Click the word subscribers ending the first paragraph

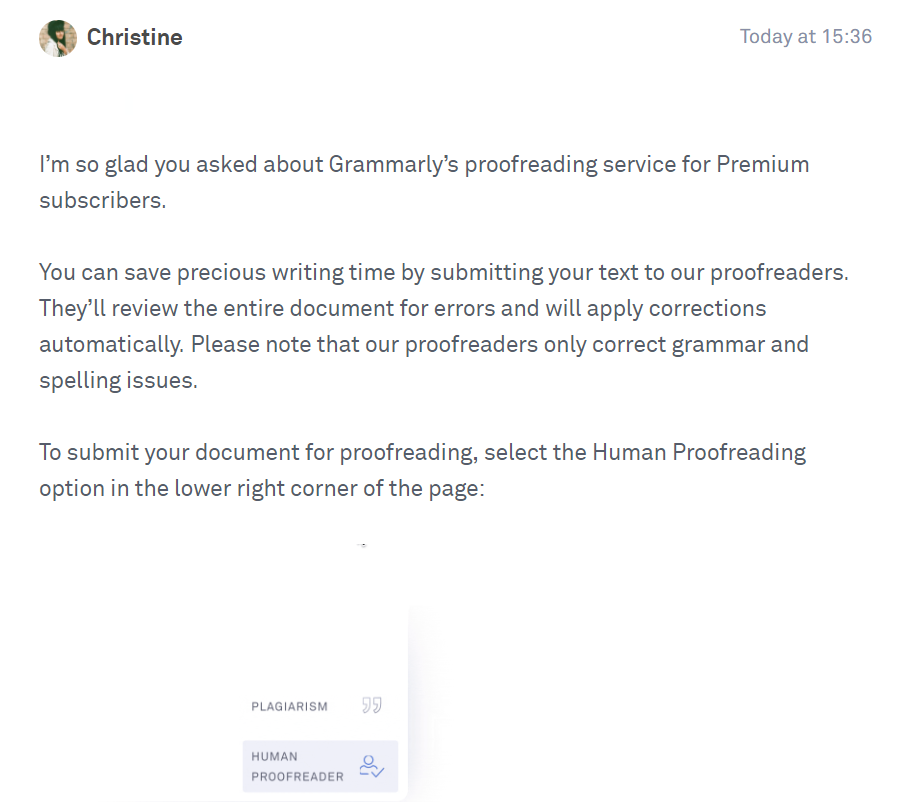tap(102, 200)
